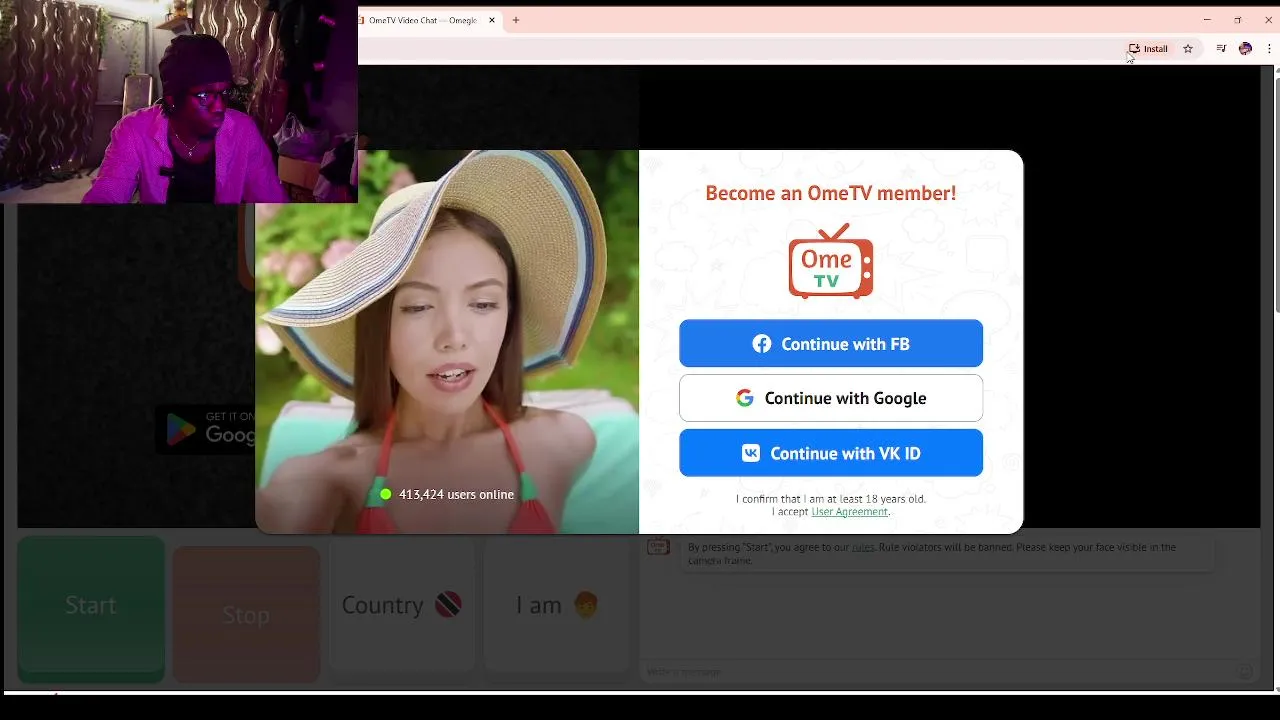The height and width of the screenshot is (720, 1280).
Task: Click the gender avatar icon
Action: click(x=586, y=605)
